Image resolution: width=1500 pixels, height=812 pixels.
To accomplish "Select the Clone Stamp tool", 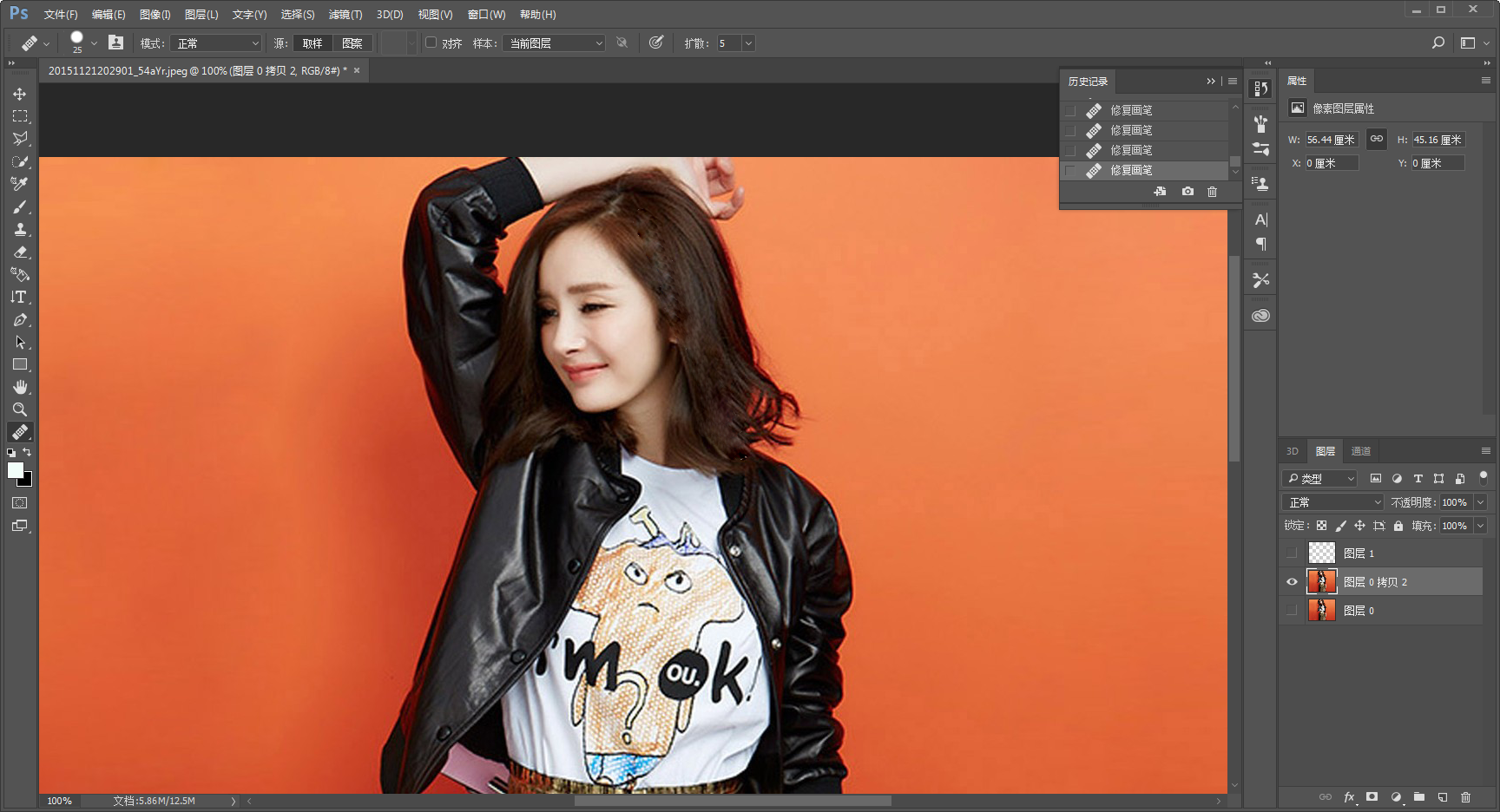I will (x=19, y=229).
